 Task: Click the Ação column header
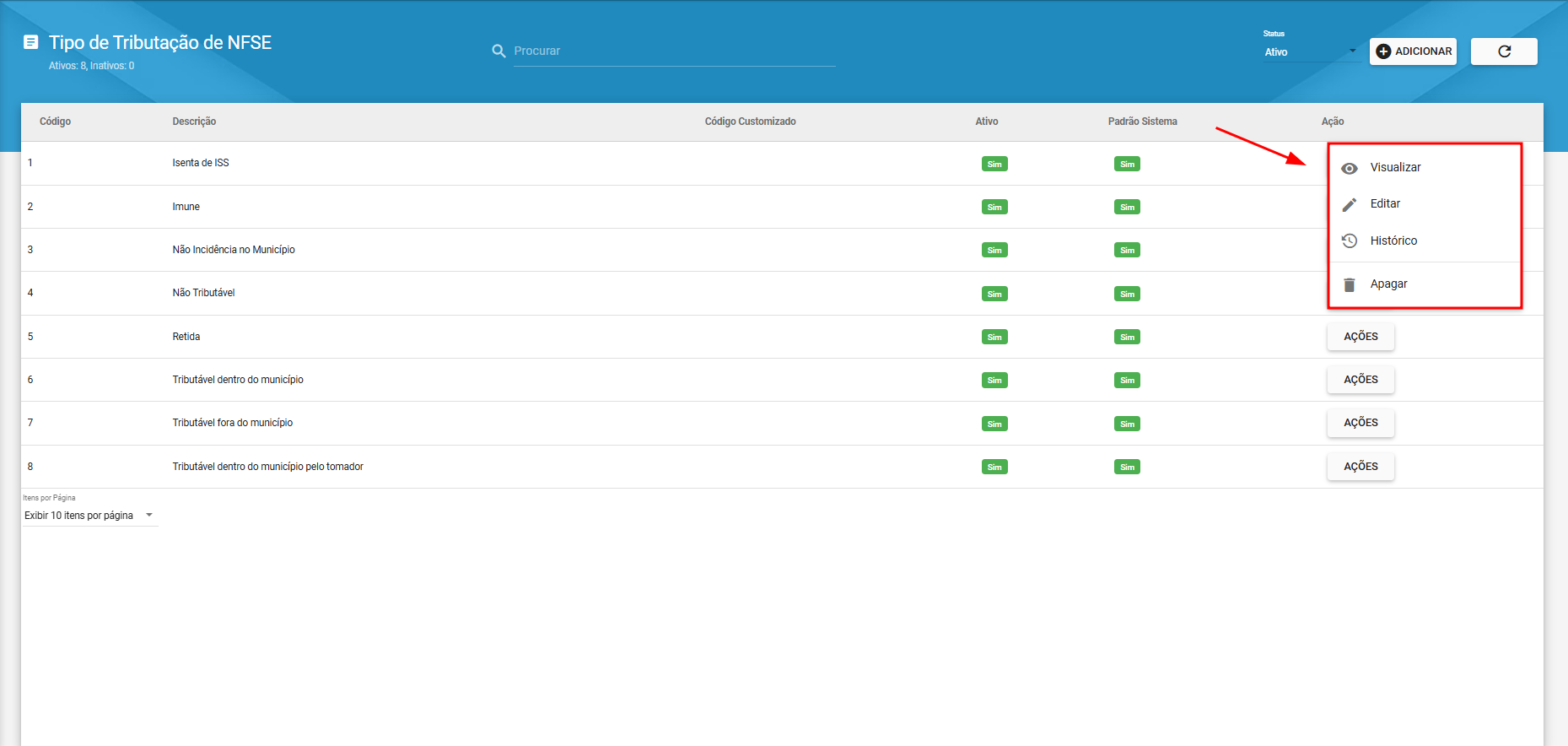(1333, 122)
